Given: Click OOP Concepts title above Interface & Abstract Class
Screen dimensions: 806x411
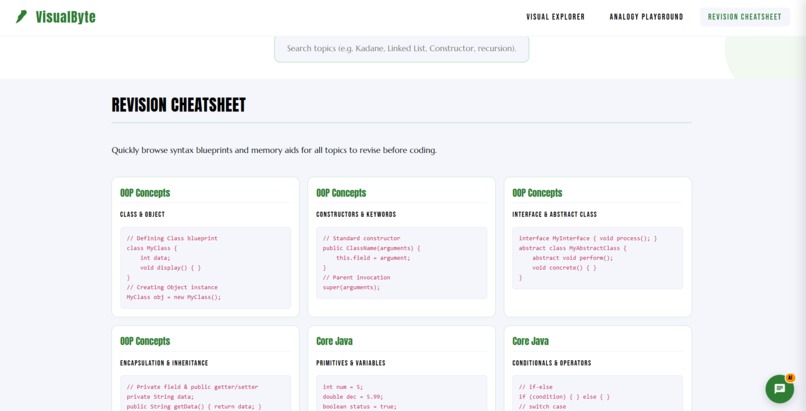Looking at the screenshot, I should (x=537, y=193).
